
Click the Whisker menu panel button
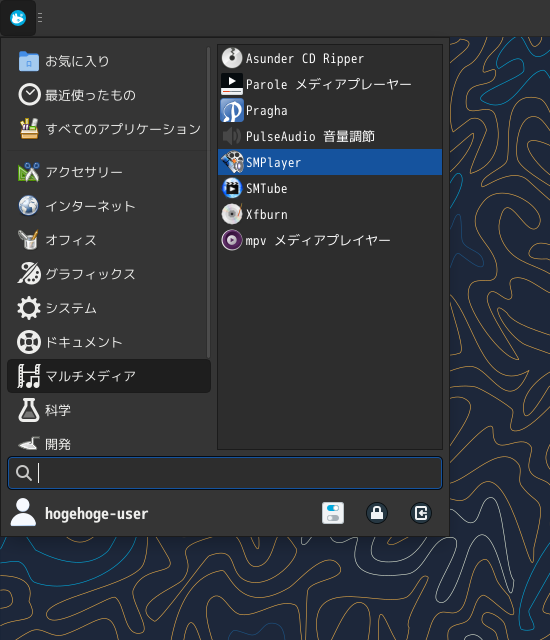[x=18, y=18]
